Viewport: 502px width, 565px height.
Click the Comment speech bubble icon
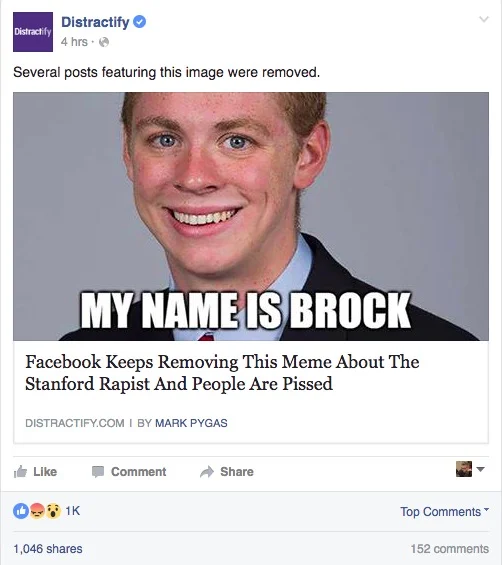click(x=98, y=472)
